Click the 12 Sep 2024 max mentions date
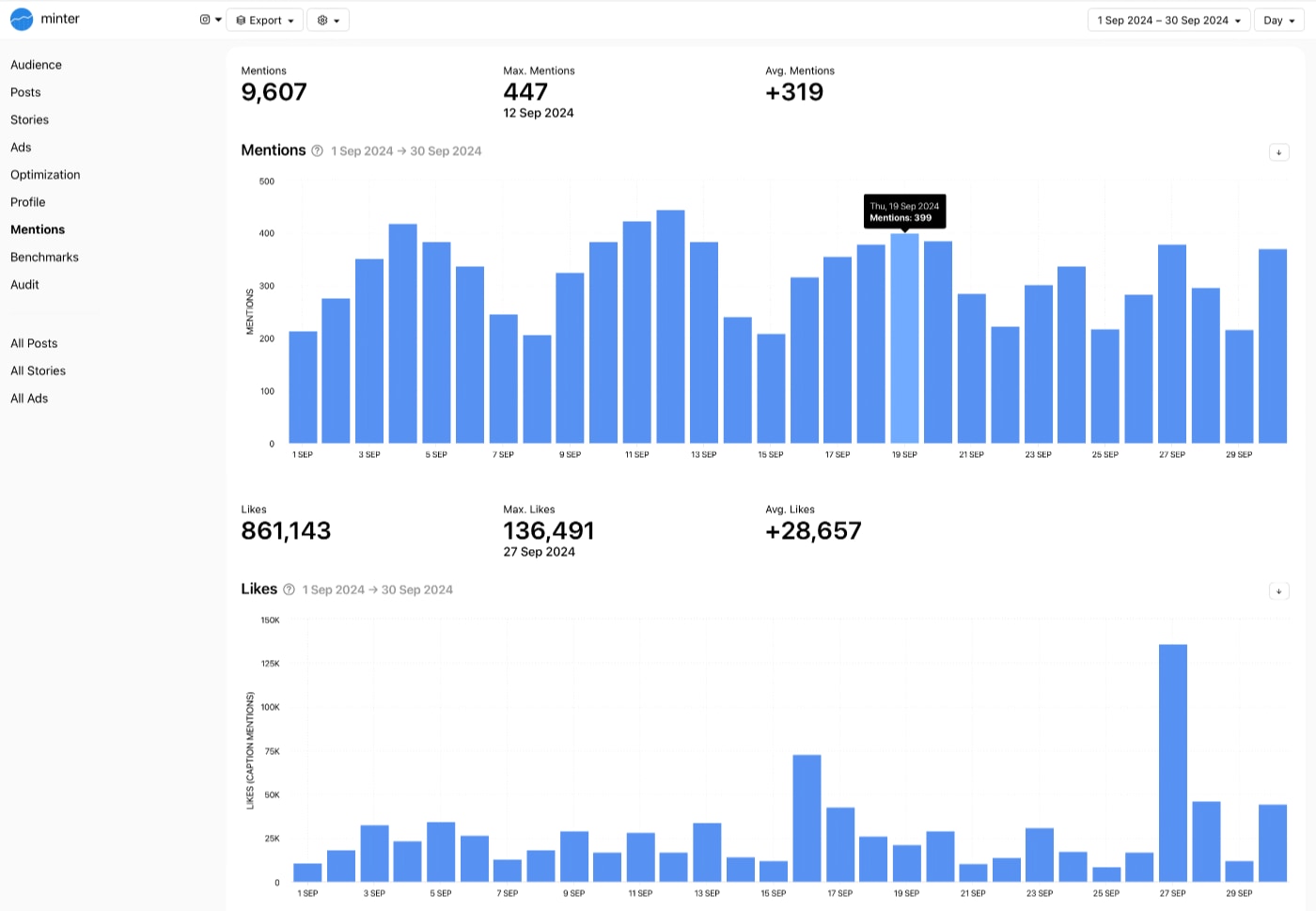 (x=539, y=113)
